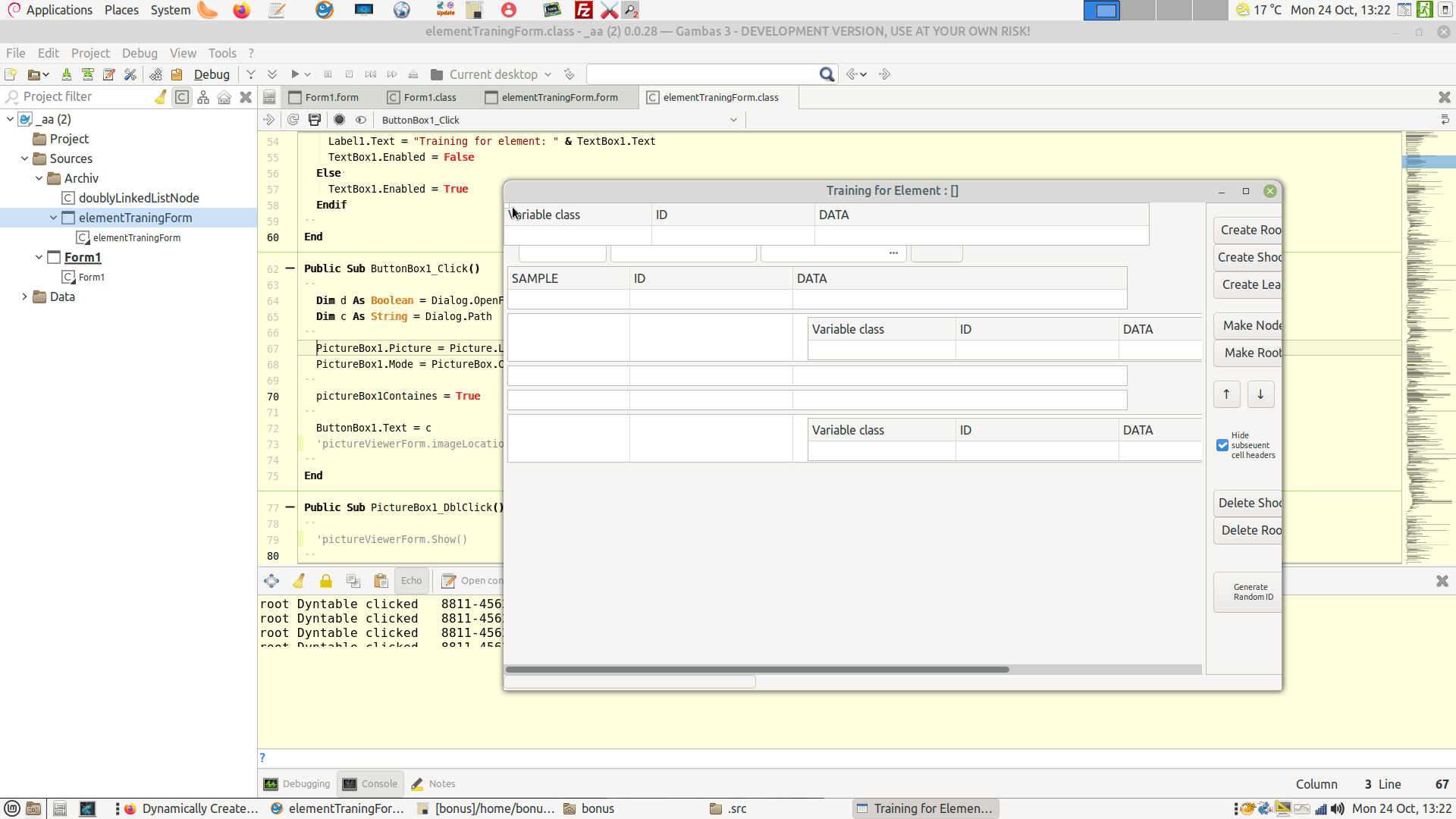Click the broom clear filter icon
This screenshot has height=819, width=1456.
coord(161,97)
